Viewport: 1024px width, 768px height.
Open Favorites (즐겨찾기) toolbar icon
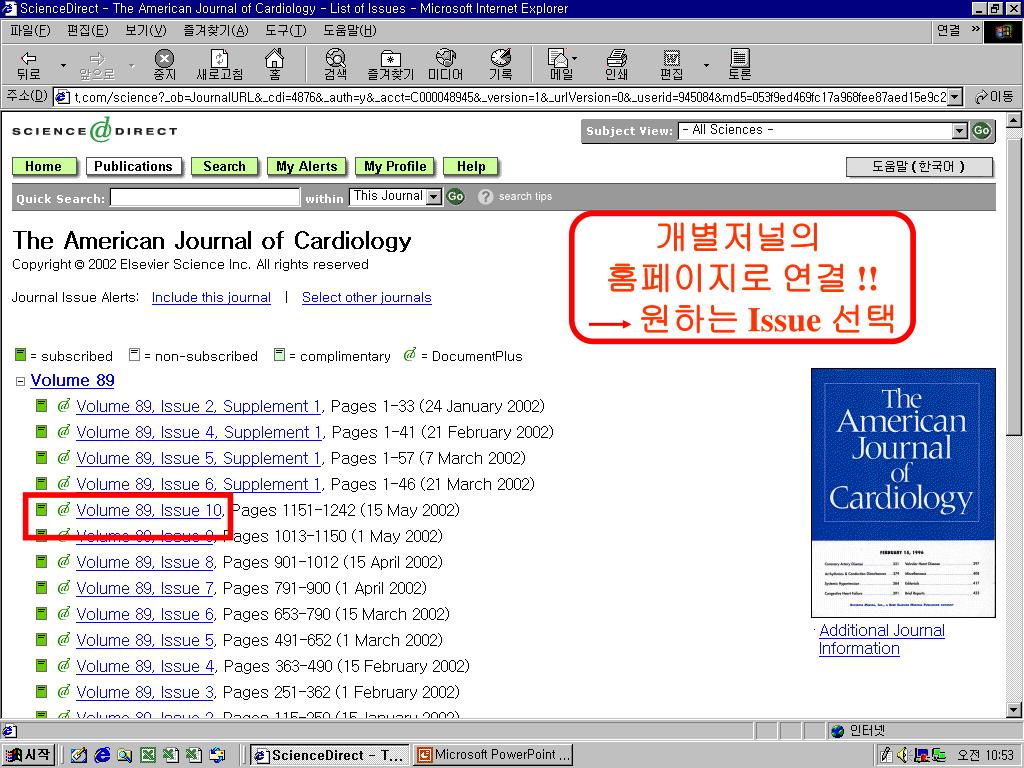pyautogui.click(x=391, y=65)
